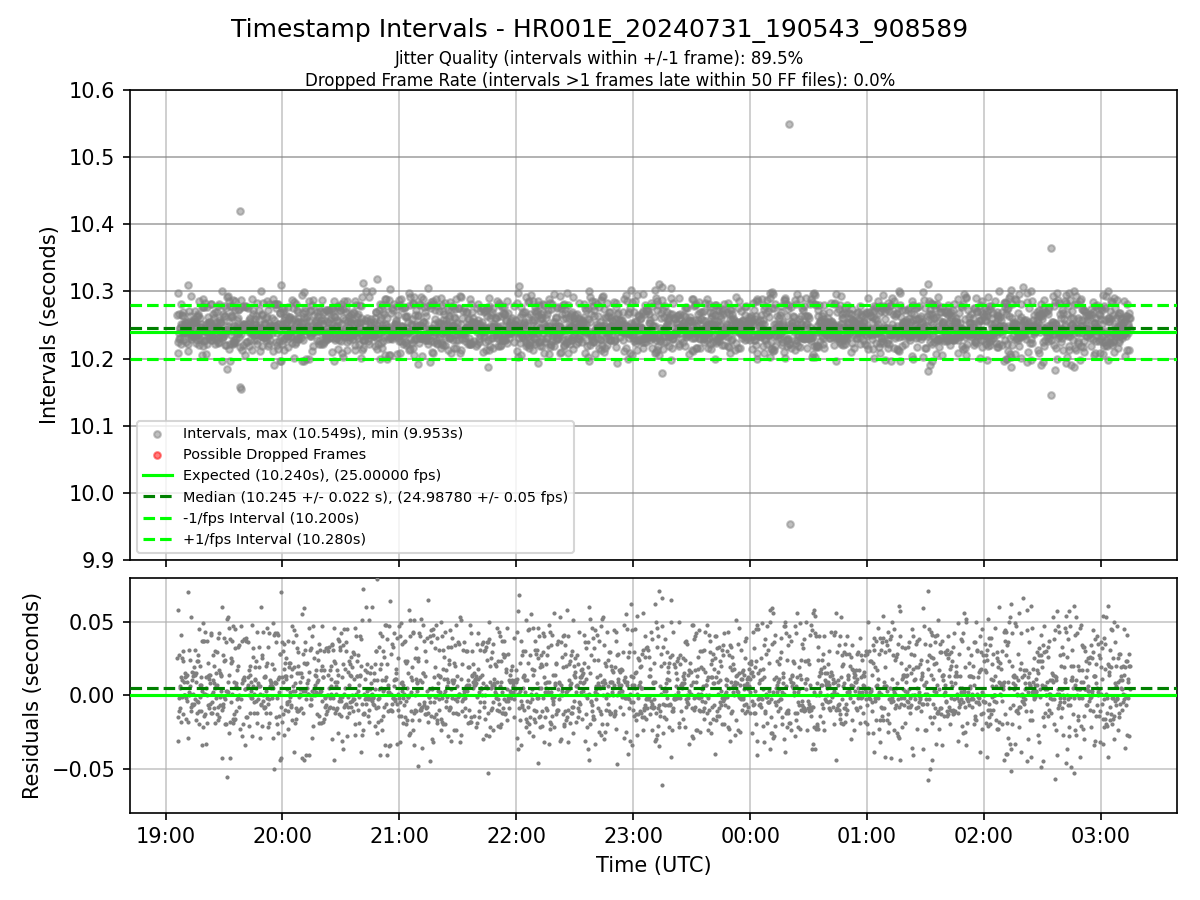Click legend entry '-1/fps Interval (10.200s)'
Viewport: 1200px width, 900px height.
point(271,518)
